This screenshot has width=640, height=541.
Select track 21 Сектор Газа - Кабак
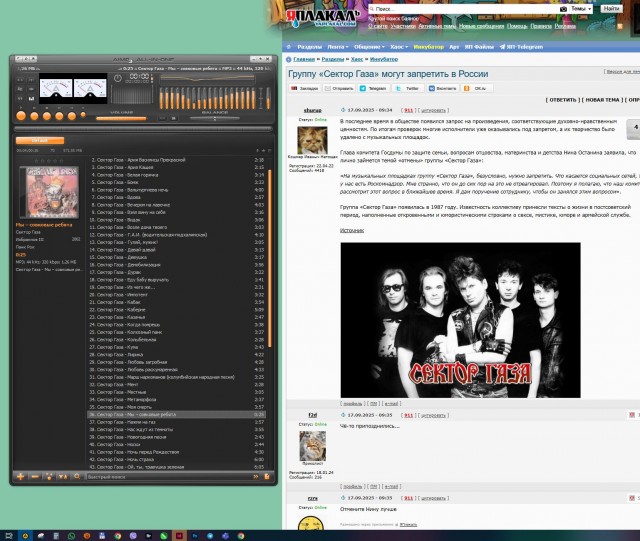(x=177, y=302)
